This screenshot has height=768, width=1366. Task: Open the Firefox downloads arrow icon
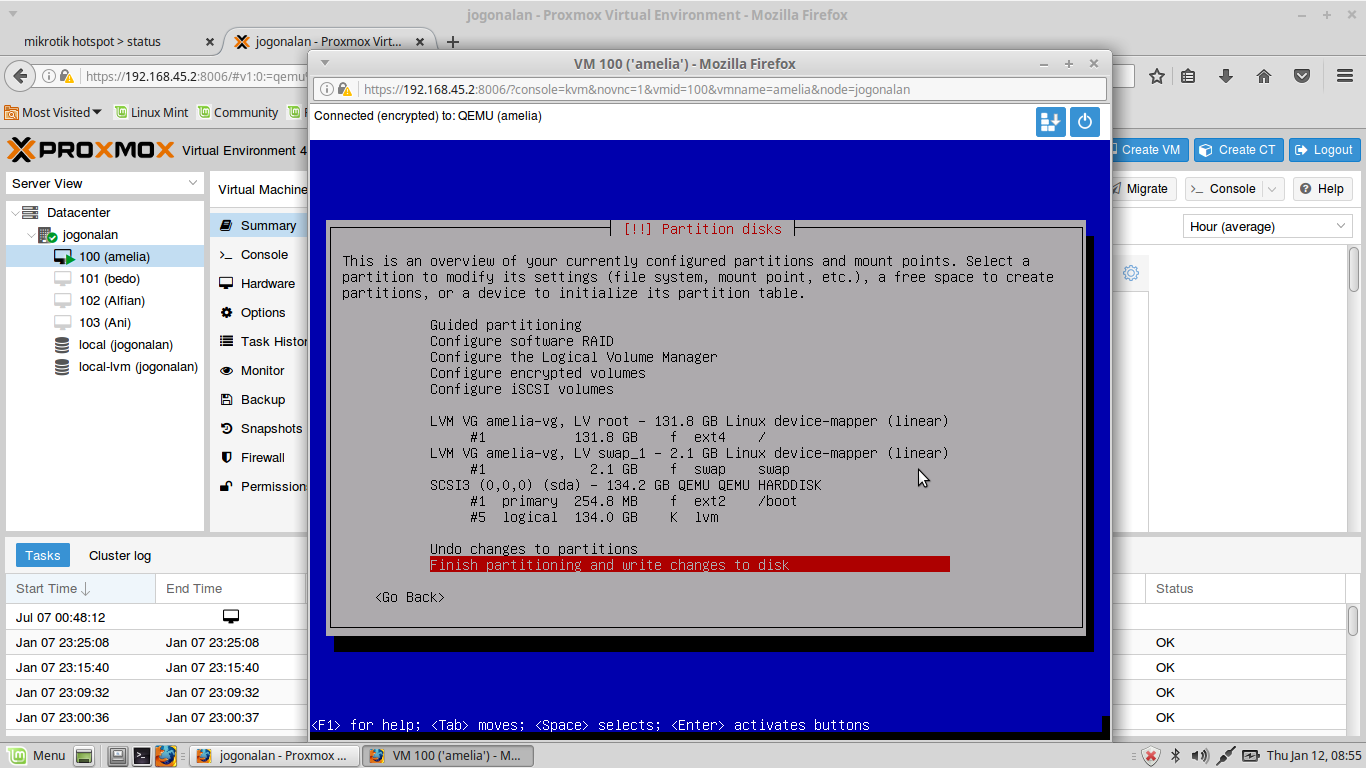pyautogui.click(x=1226, y=76)
